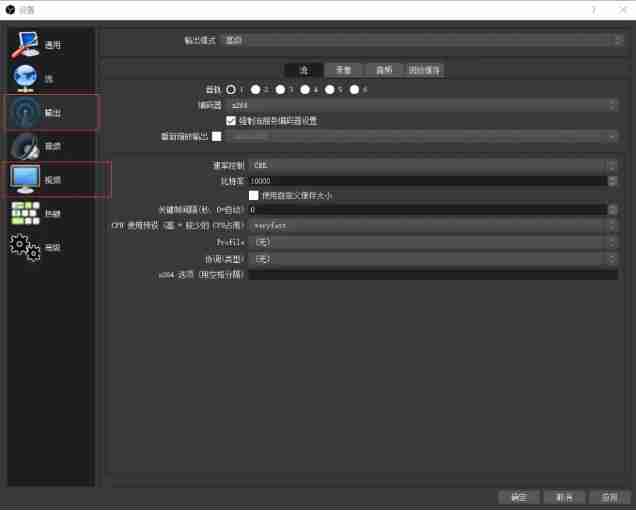The height and width of the screenshot is (511, 636).
Task: Open Audio settings headphones icon
Action: (x=25, y=146)
